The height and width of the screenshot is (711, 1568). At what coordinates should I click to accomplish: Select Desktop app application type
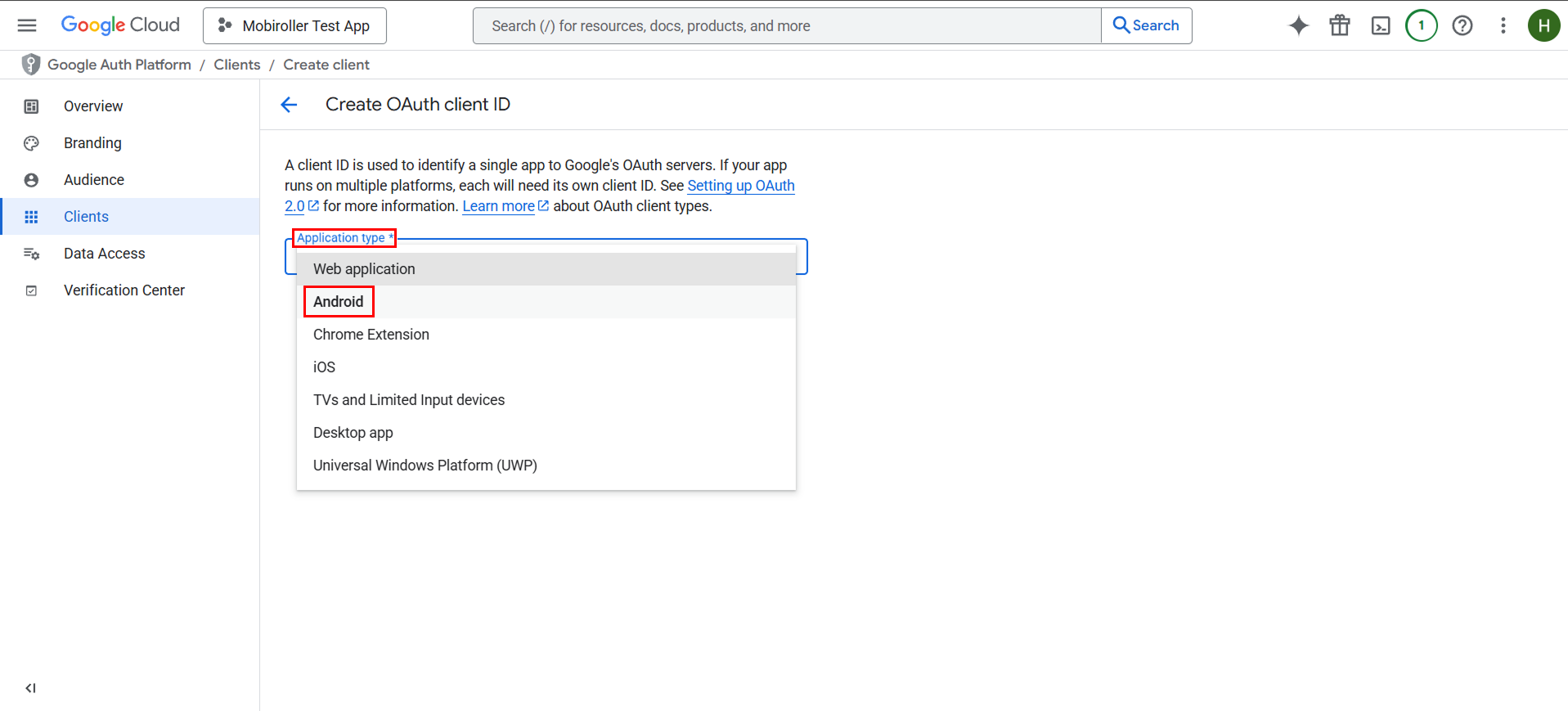[546, 433]
